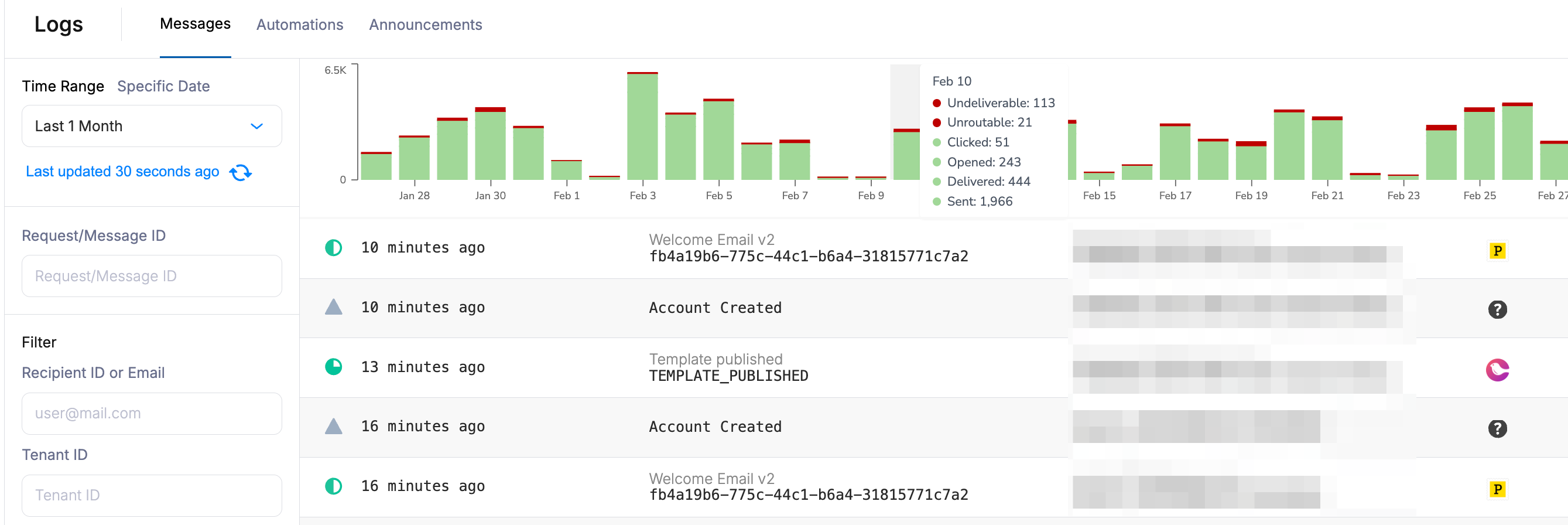This screenshot has width=1568, height=525.
Task: Click the pie status icon of Template published row
Action: [x=334, y=367]
